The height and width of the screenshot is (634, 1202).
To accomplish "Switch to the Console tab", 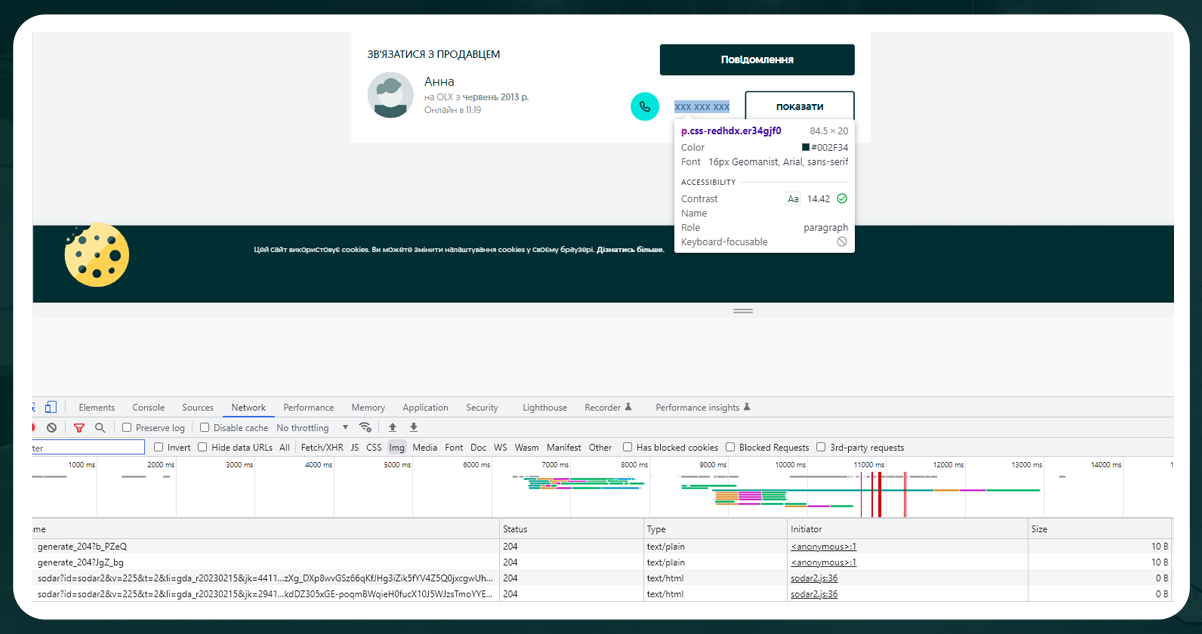I will click(x=148, y=407).
